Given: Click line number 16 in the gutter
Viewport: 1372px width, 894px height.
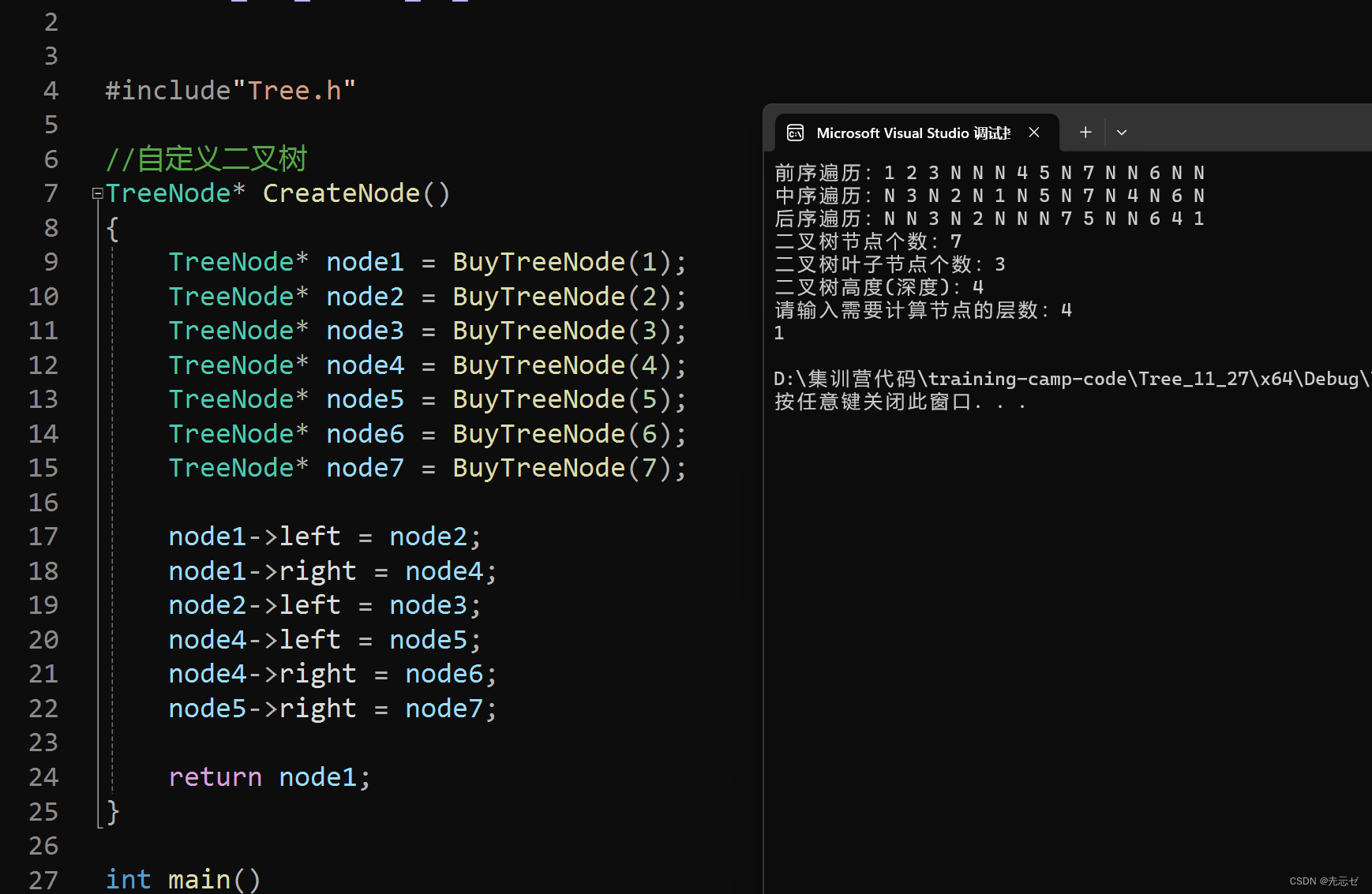Looking at the screenshot, I should click(x=43, y=503).
